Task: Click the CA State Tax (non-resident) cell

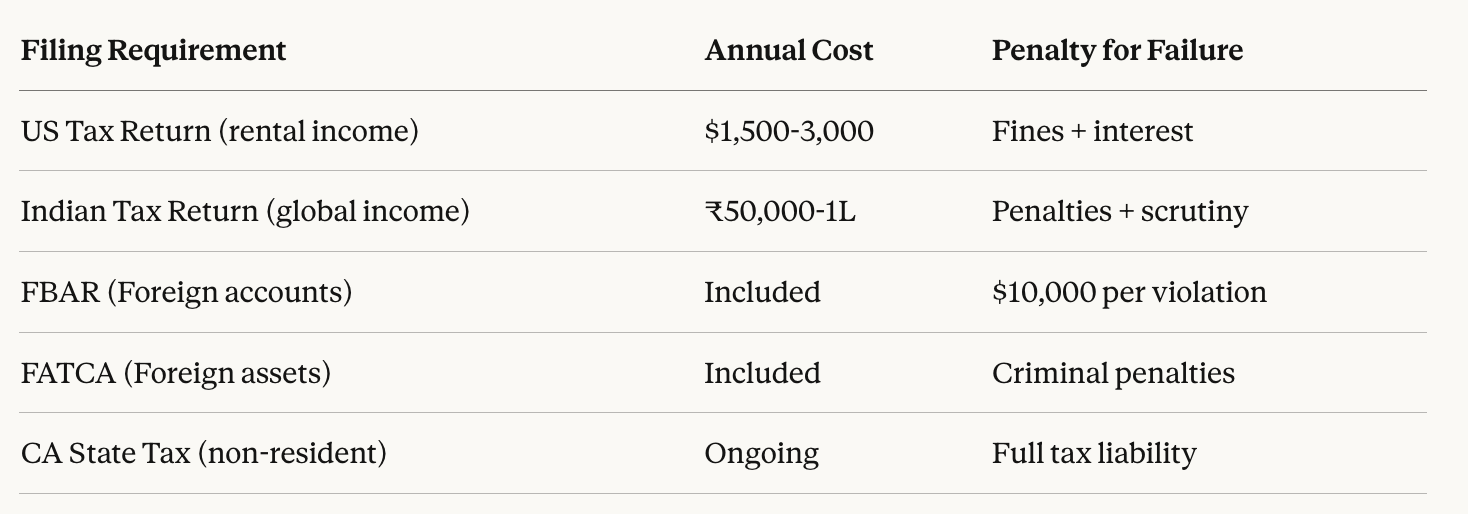Action: point(203,453)
